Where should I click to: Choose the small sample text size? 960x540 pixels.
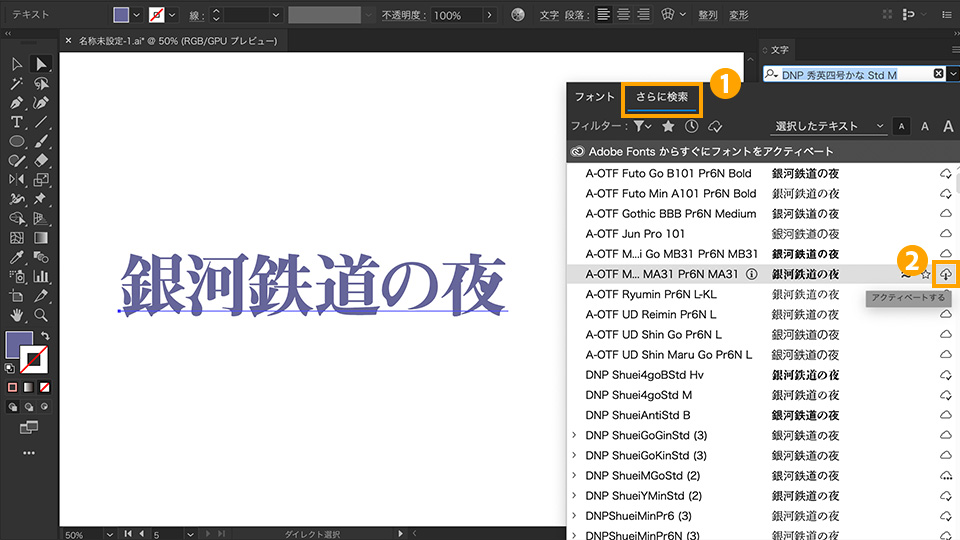click(901, 126)
